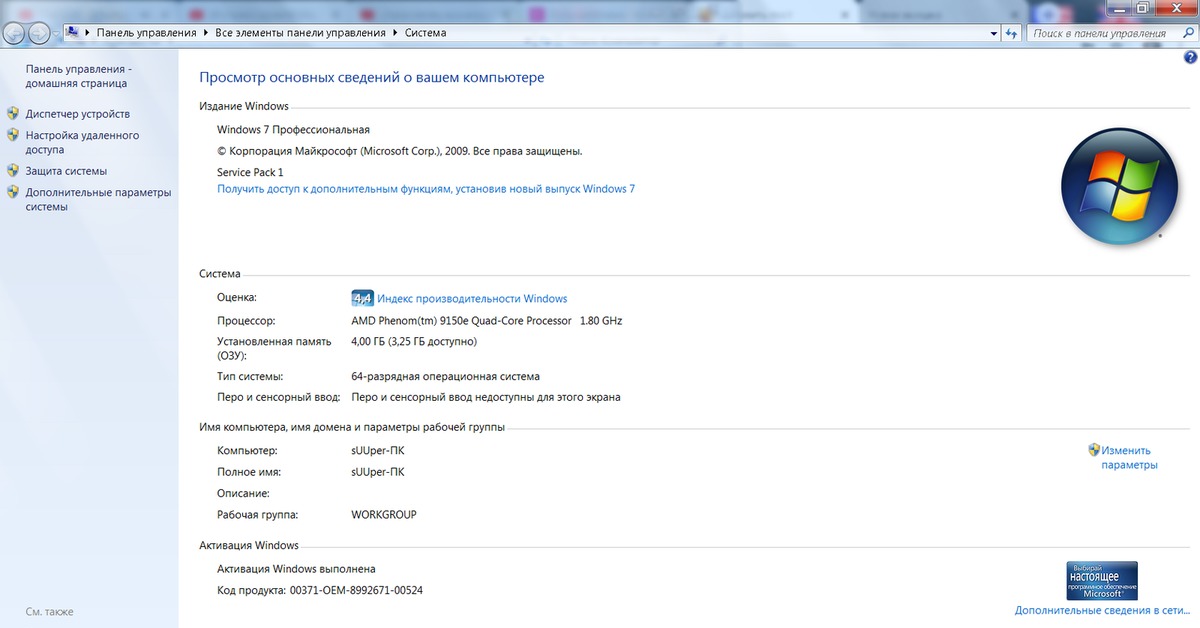
Task: Click the 4,00 ГБ installed memory value
Action: 414,341
